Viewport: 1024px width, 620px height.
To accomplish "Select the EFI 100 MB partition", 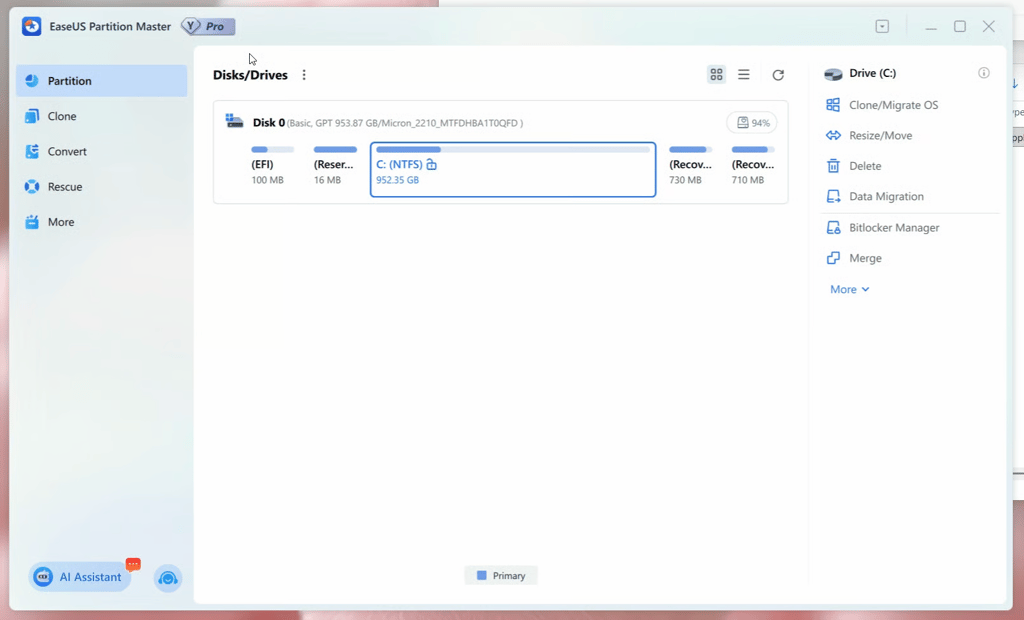I will pos(272,167).
